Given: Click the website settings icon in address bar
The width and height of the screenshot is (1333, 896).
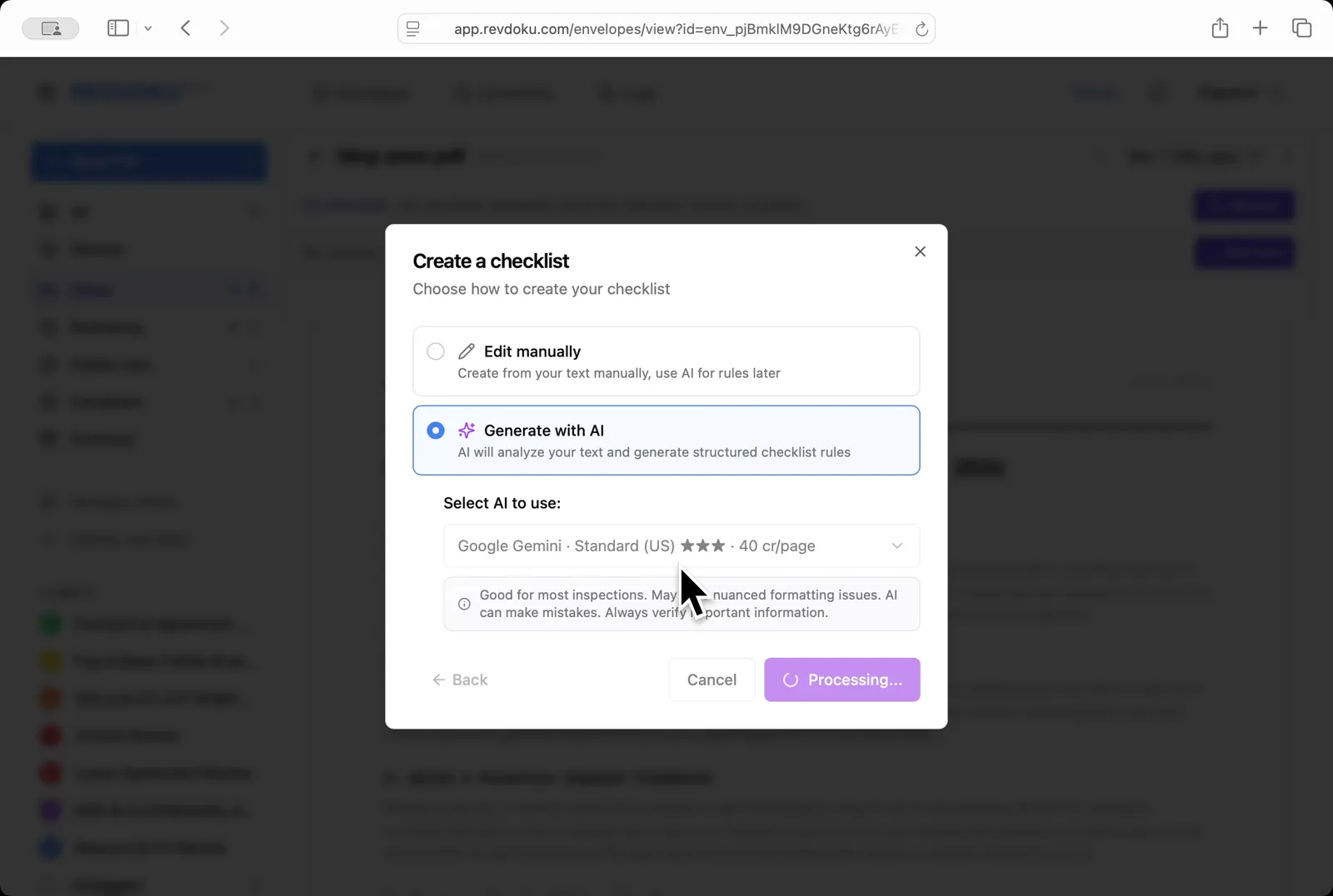Looking at the screenshot, I should click(x=412, y=28).
